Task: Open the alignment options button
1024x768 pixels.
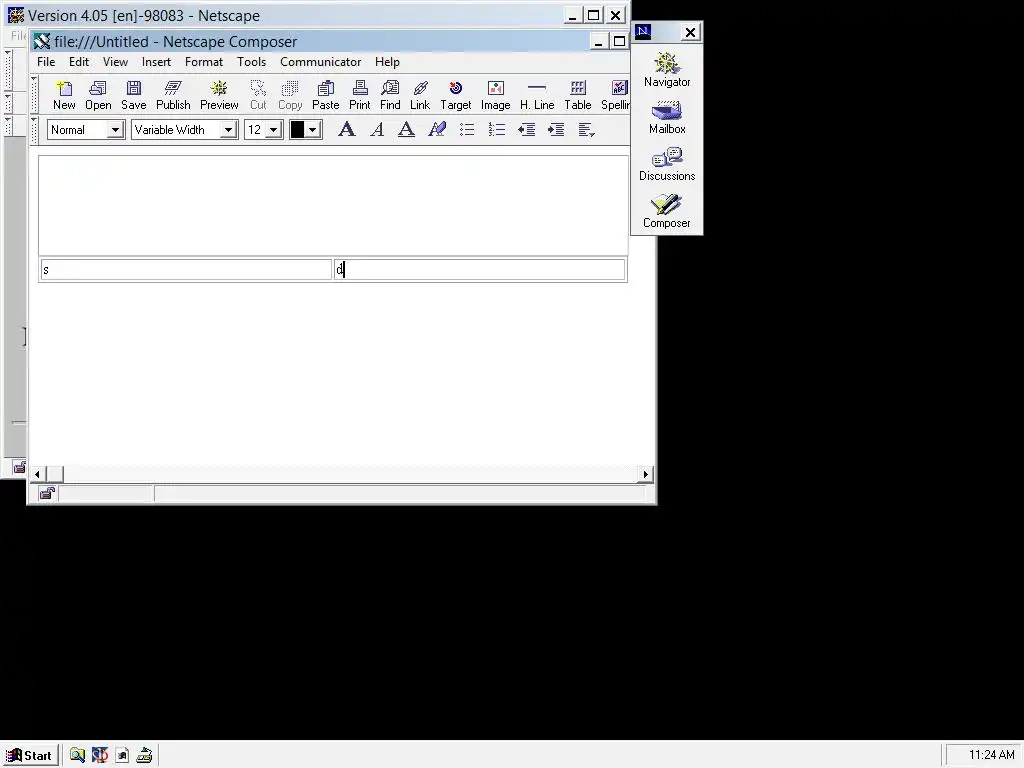Action: 586,129
